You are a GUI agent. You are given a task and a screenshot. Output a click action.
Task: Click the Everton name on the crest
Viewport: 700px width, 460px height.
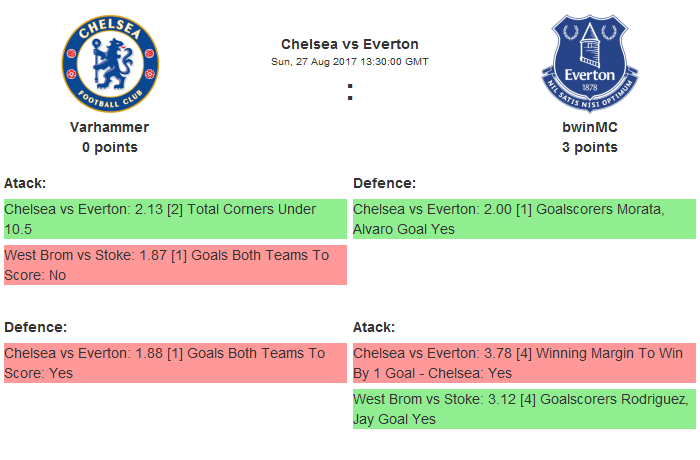coord(589,75)
